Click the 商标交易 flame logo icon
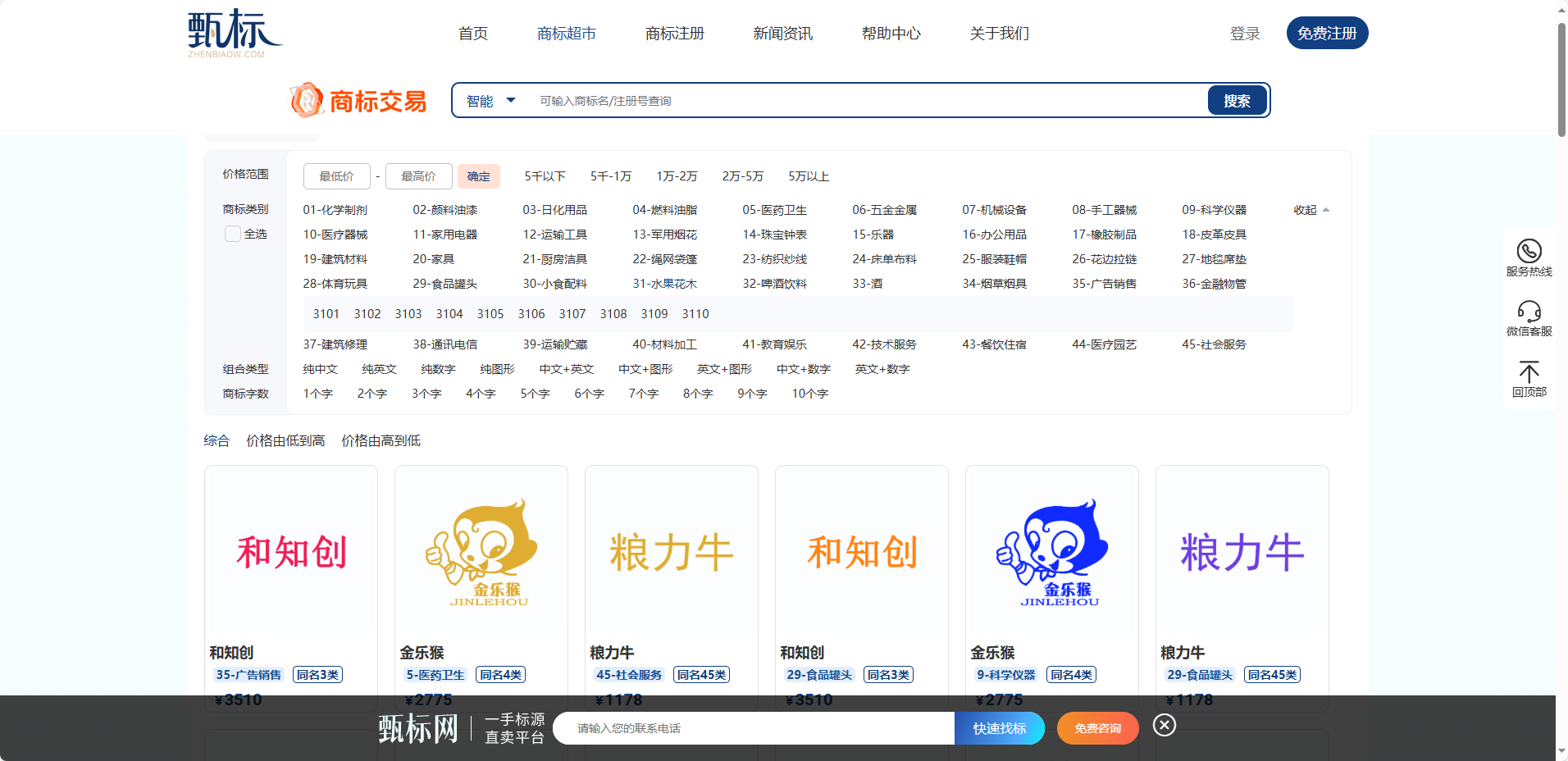 (307, 100)
